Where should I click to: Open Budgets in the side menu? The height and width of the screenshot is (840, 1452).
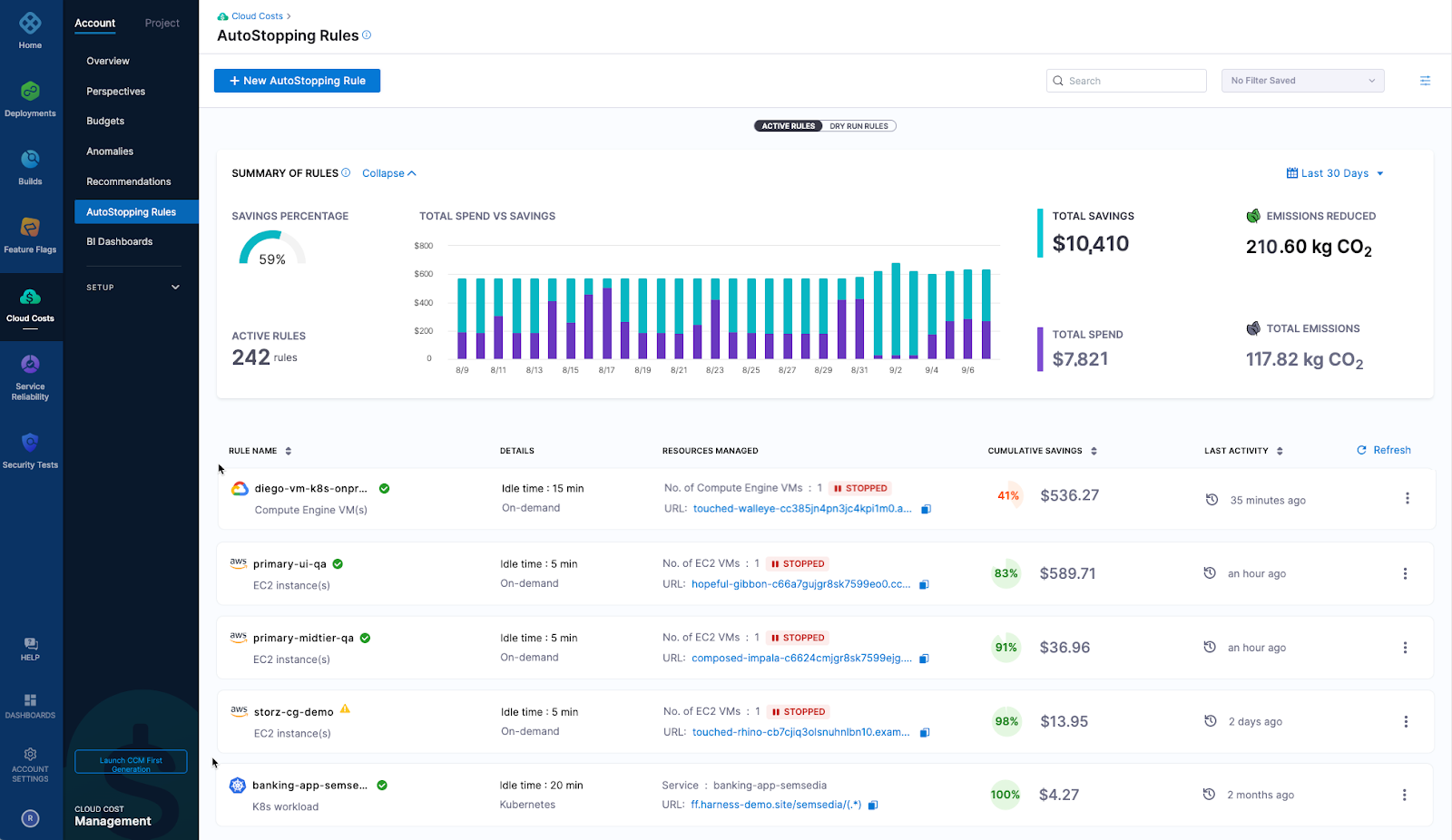(x=105, y=121)
